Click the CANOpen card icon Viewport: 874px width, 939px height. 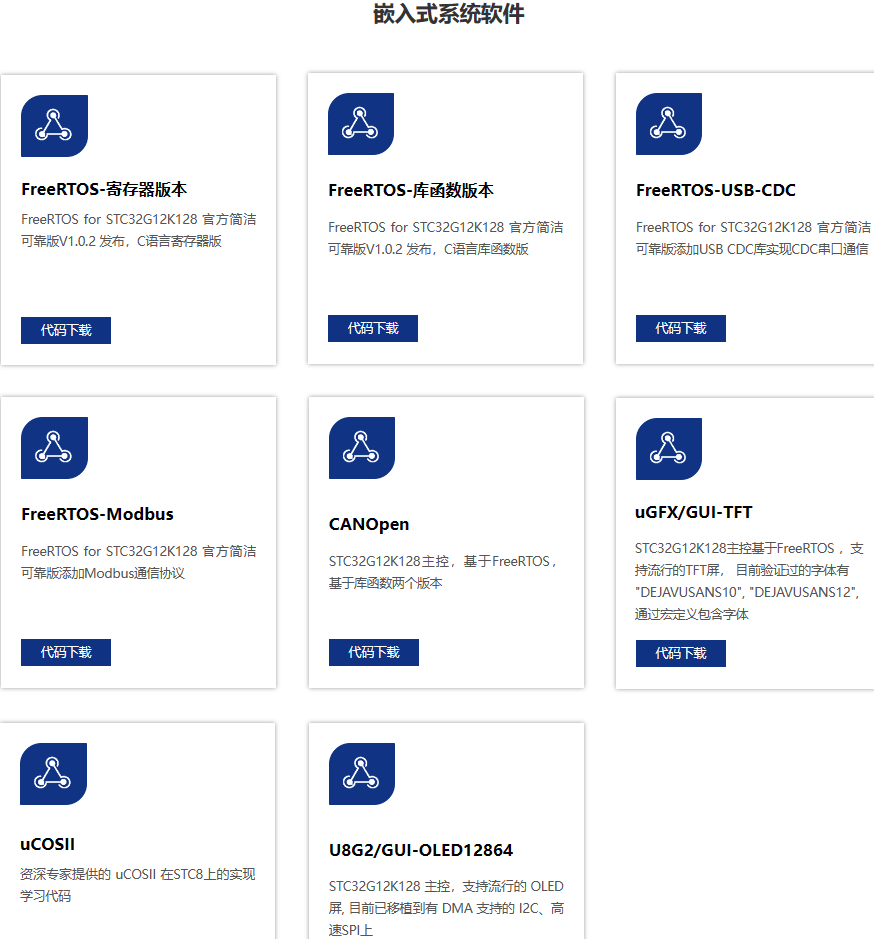coord(362,448)
